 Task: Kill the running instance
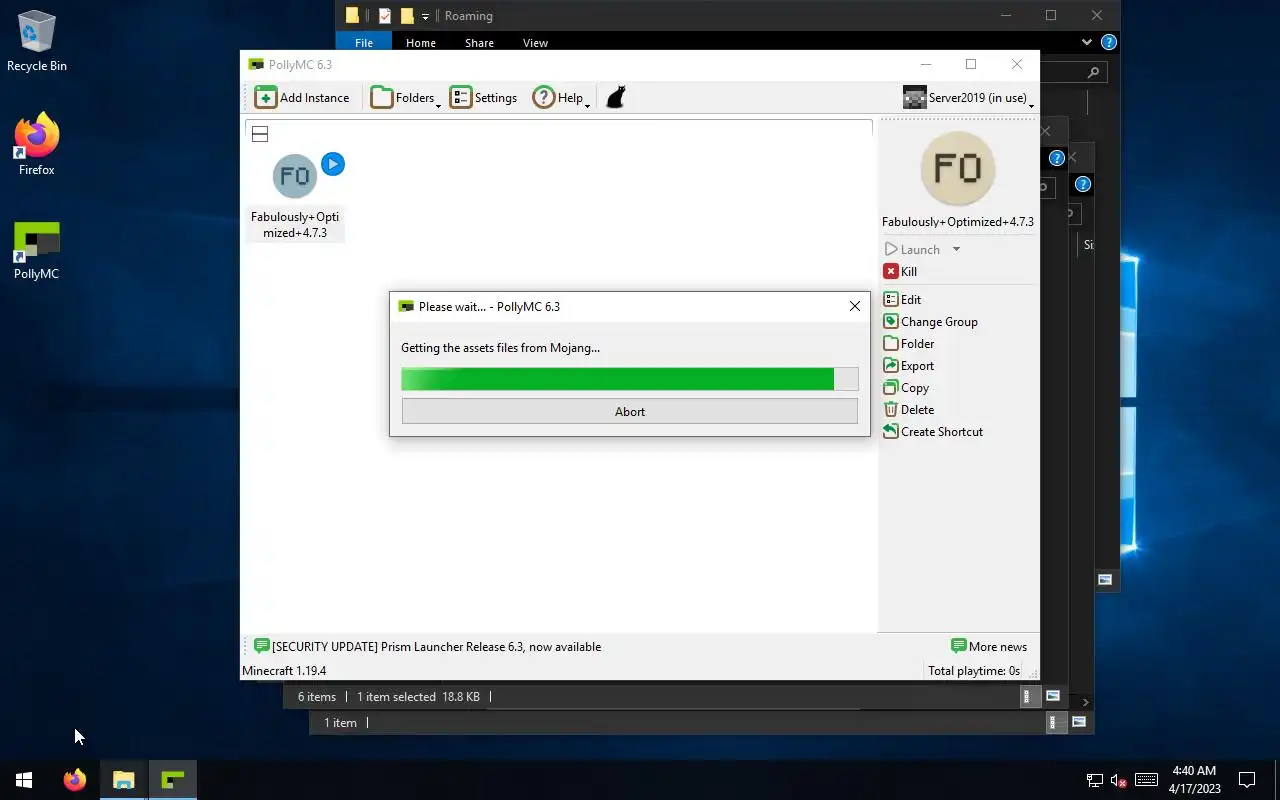[x=900, y=271]
